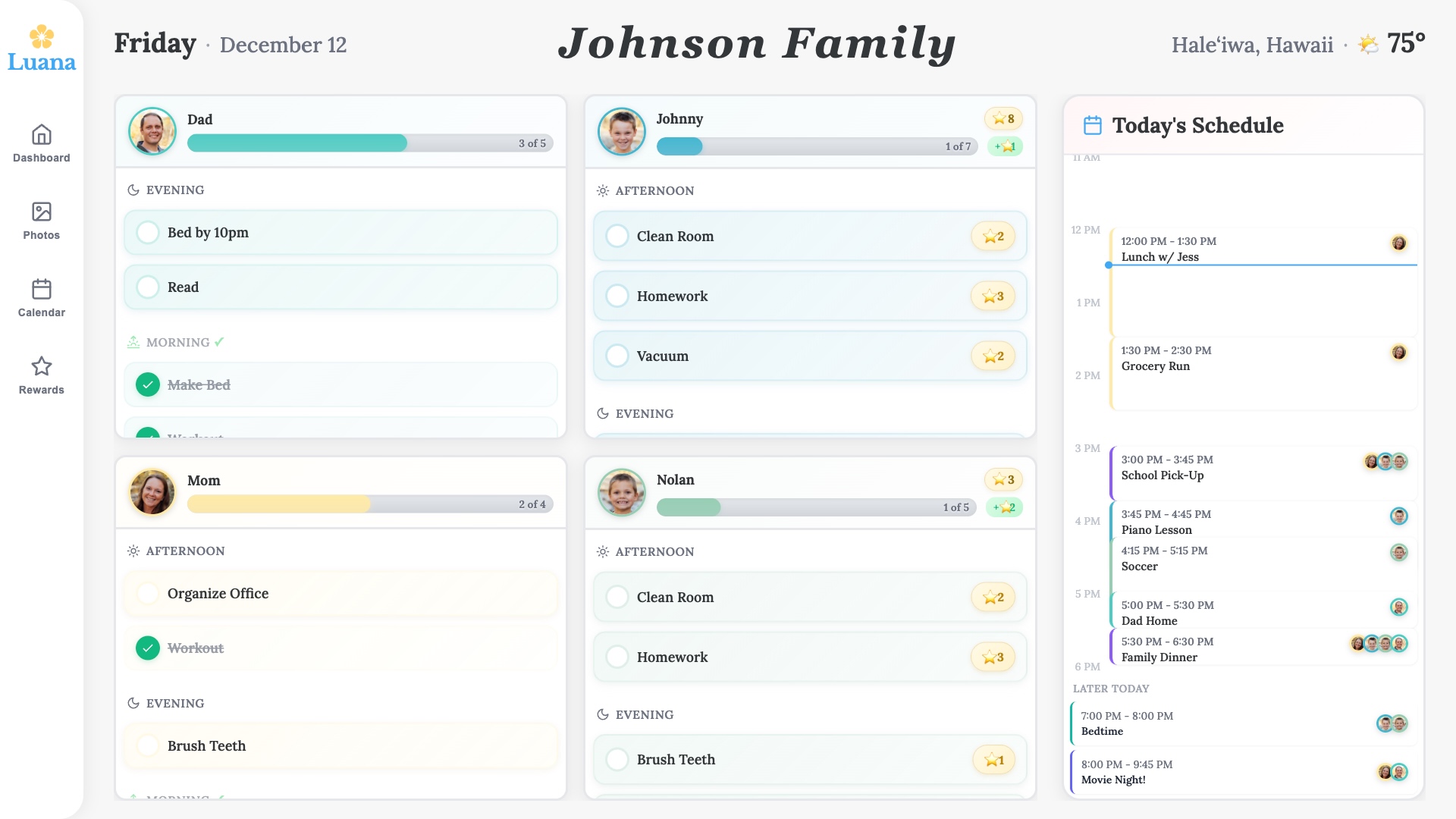Click the Luana flower logo
The width and height of the screenshot is (1456, 819).
click(x=41, y=34)
